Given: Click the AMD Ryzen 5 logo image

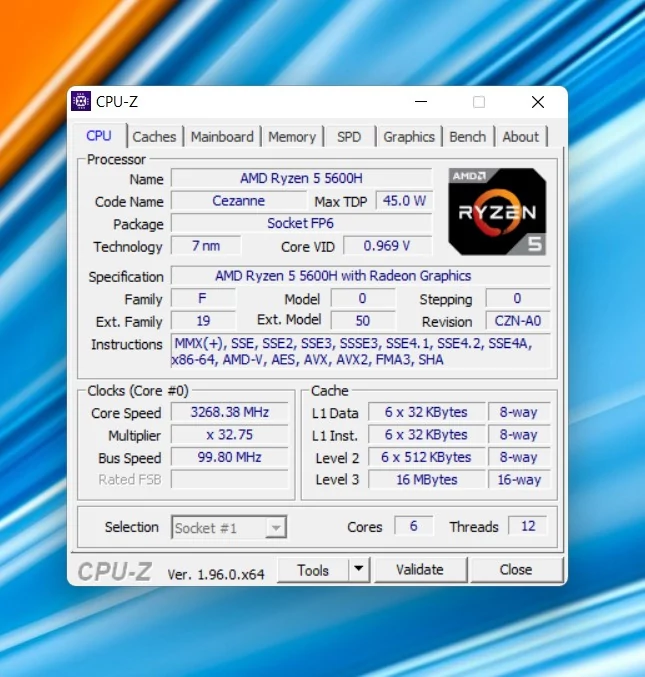Looking at the screenshot, I should point(497,212).
